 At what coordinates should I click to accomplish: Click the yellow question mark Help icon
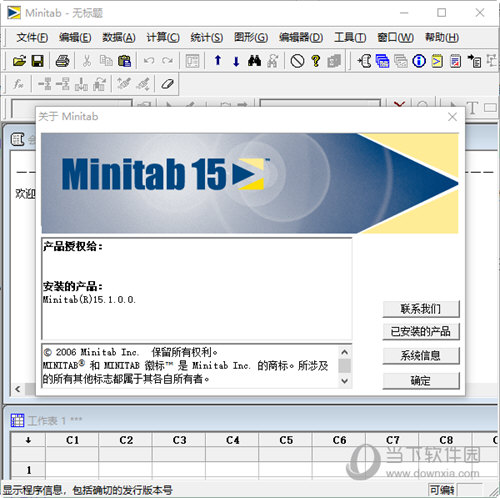[x=316, y=61]
